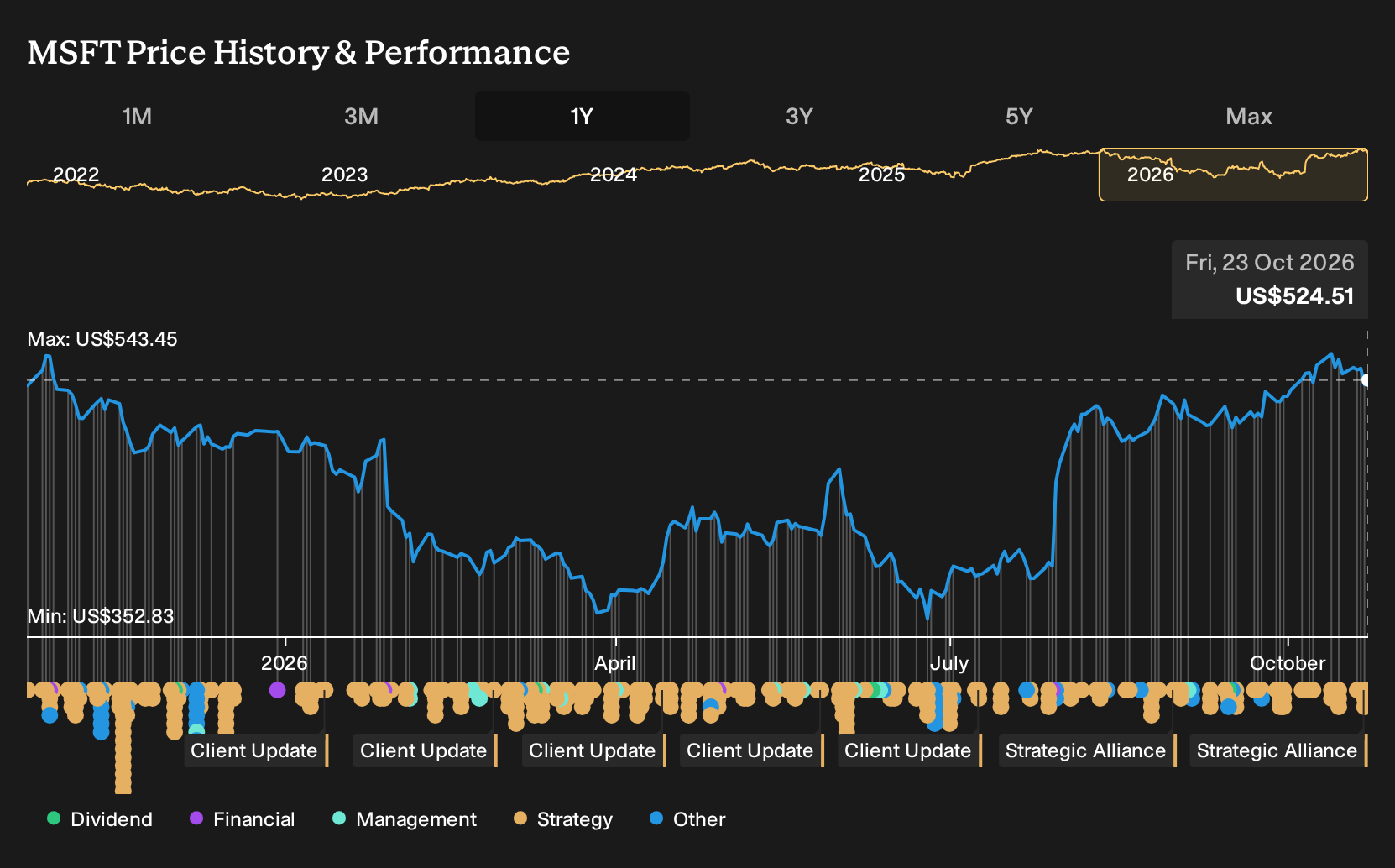Toggle the Dividend legend filter

[100, 819]
